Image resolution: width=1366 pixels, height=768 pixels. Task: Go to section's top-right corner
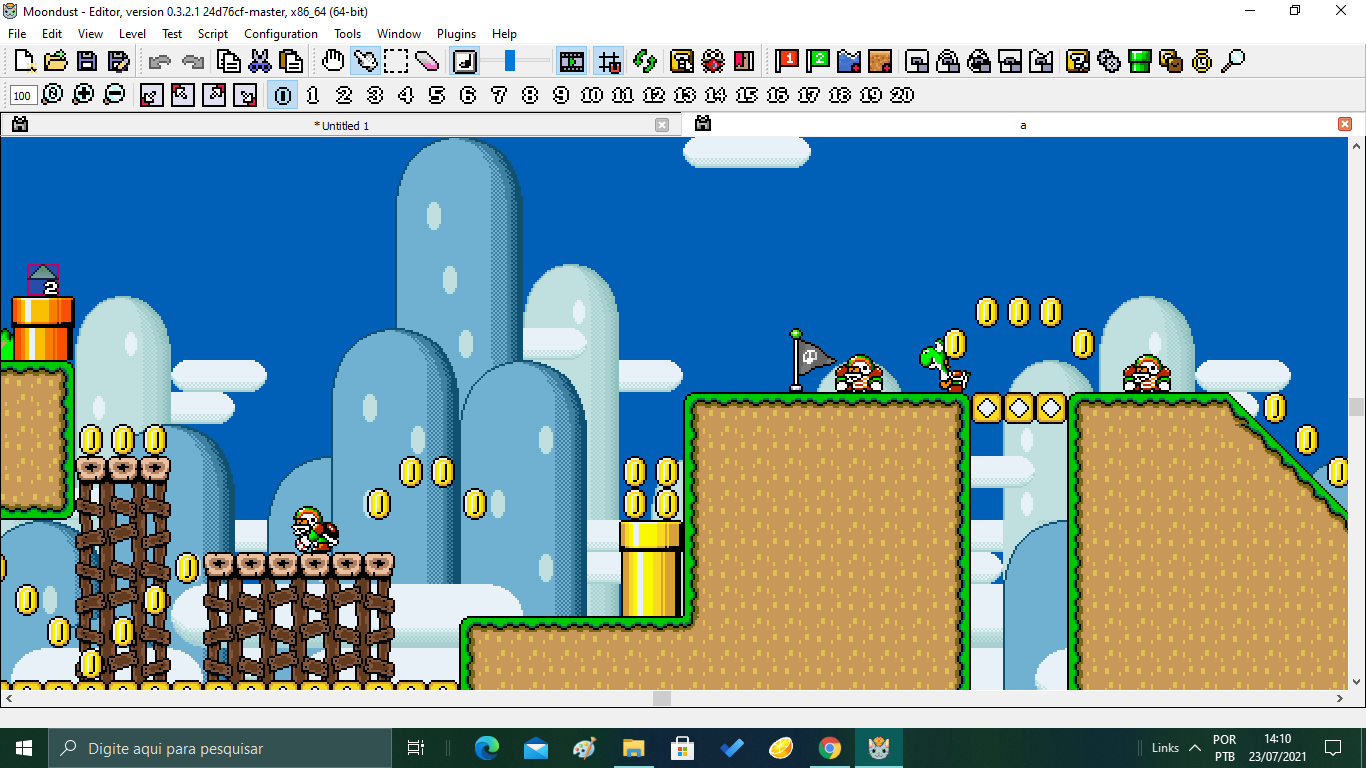click(x=214, y=95)
